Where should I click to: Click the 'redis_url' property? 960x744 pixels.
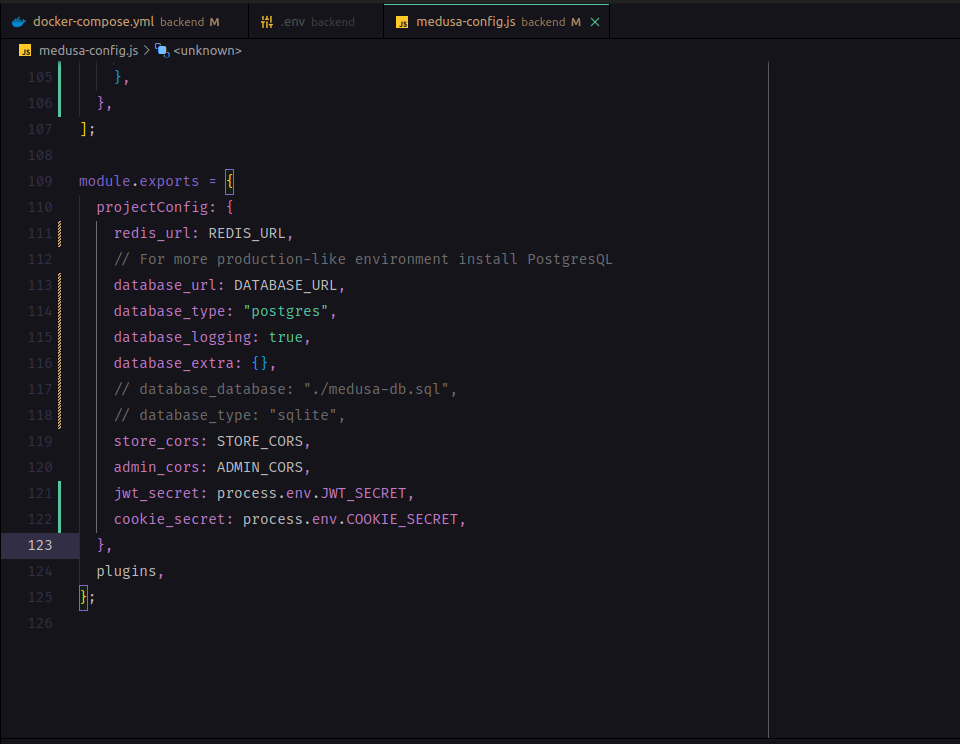pyautogui.click(x=152, y=233)
